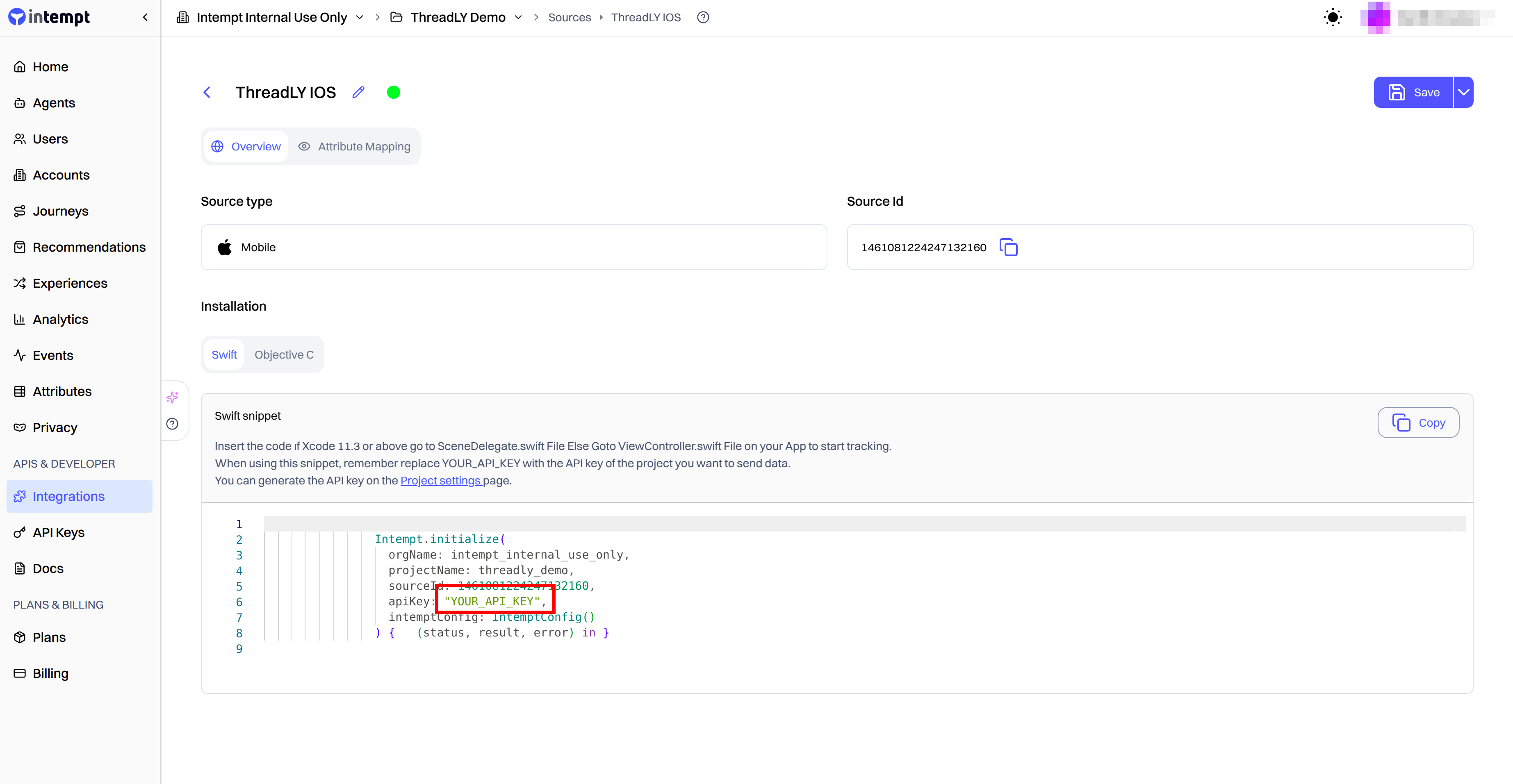Open Recommendations in the sidebar
1513x784 pixels.
click(x=79, y=247)
